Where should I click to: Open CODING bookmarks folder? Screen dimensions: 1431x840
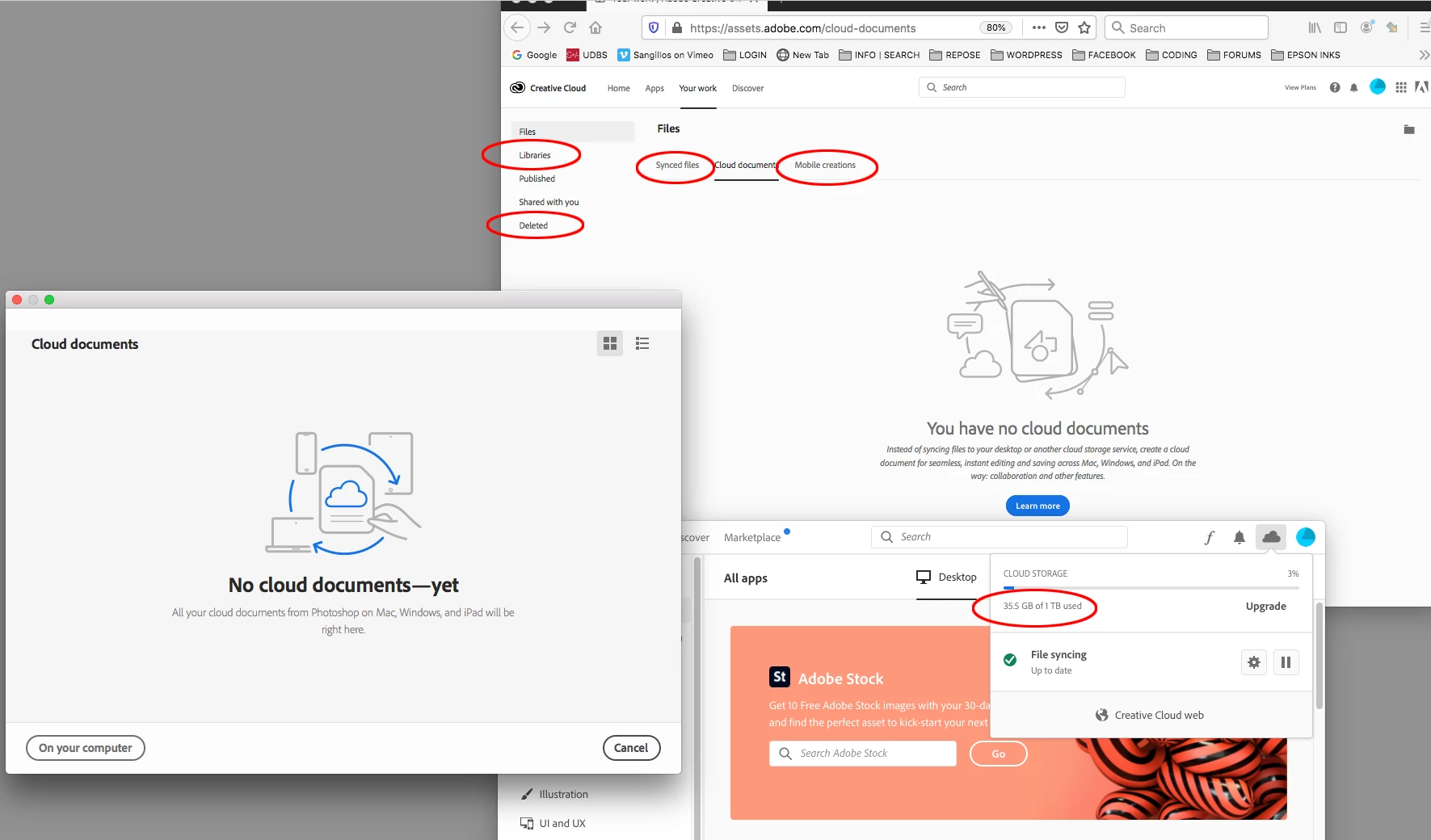1172,55
